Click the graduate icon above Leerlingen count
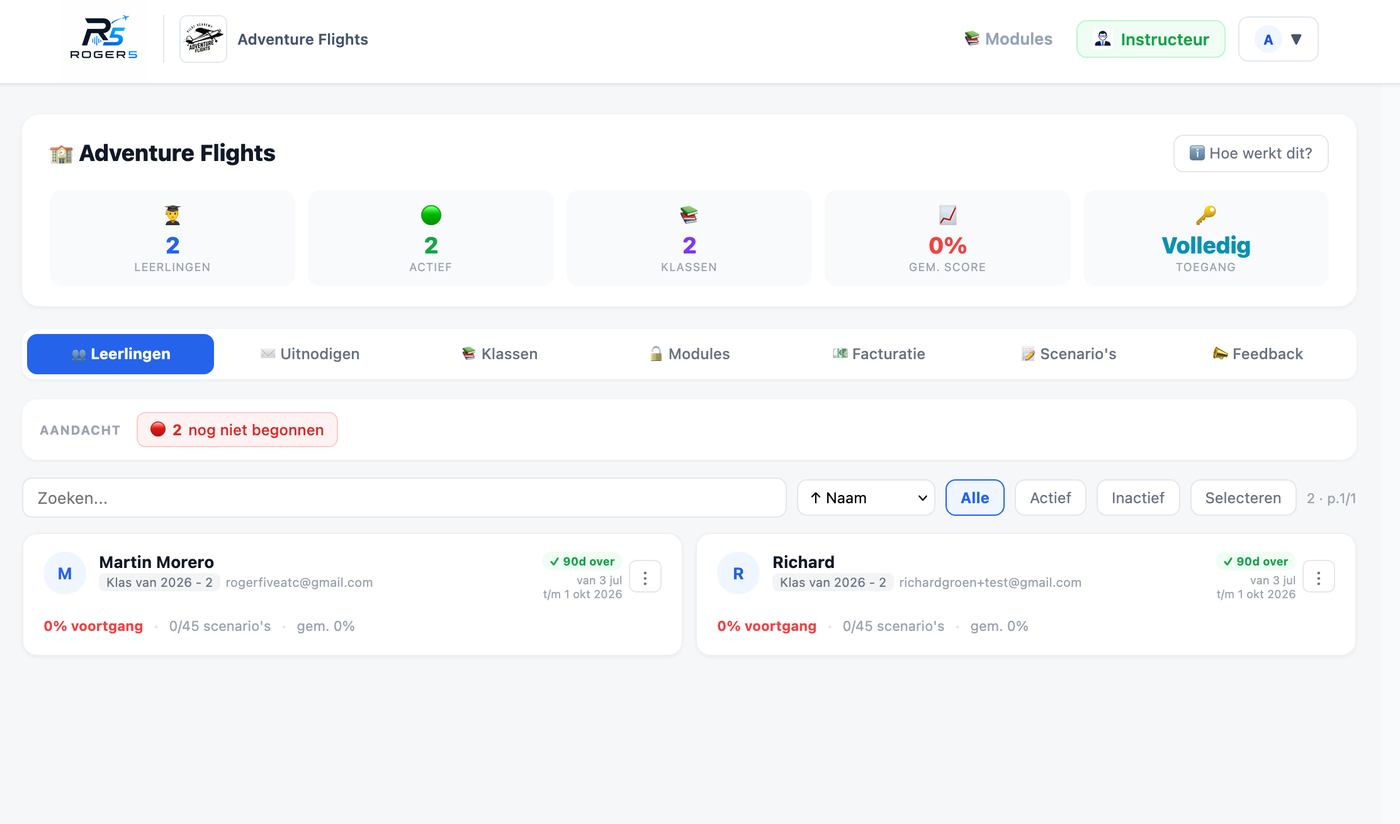1400x824 pixels. (x=172, y=215)
